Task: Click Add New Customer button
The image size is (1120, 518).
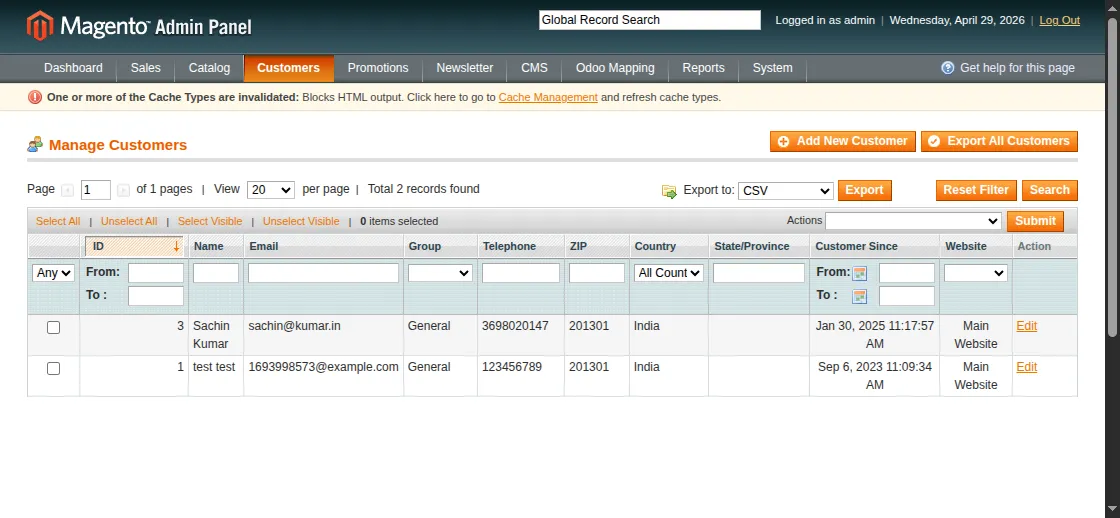Action: (843, 141)
